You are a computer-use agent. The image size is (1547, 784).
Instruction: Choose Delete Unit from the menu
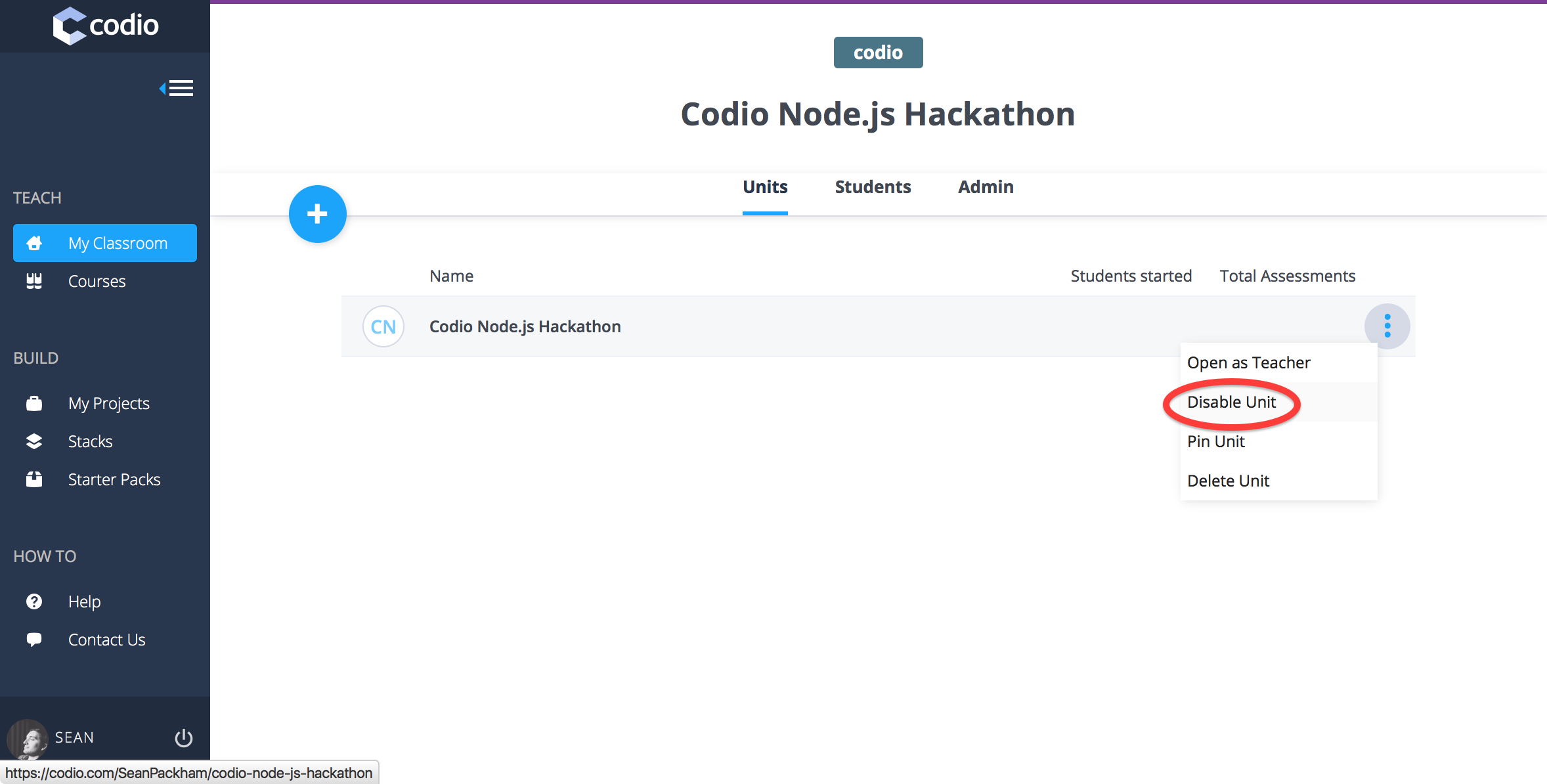coord(1278,481)
